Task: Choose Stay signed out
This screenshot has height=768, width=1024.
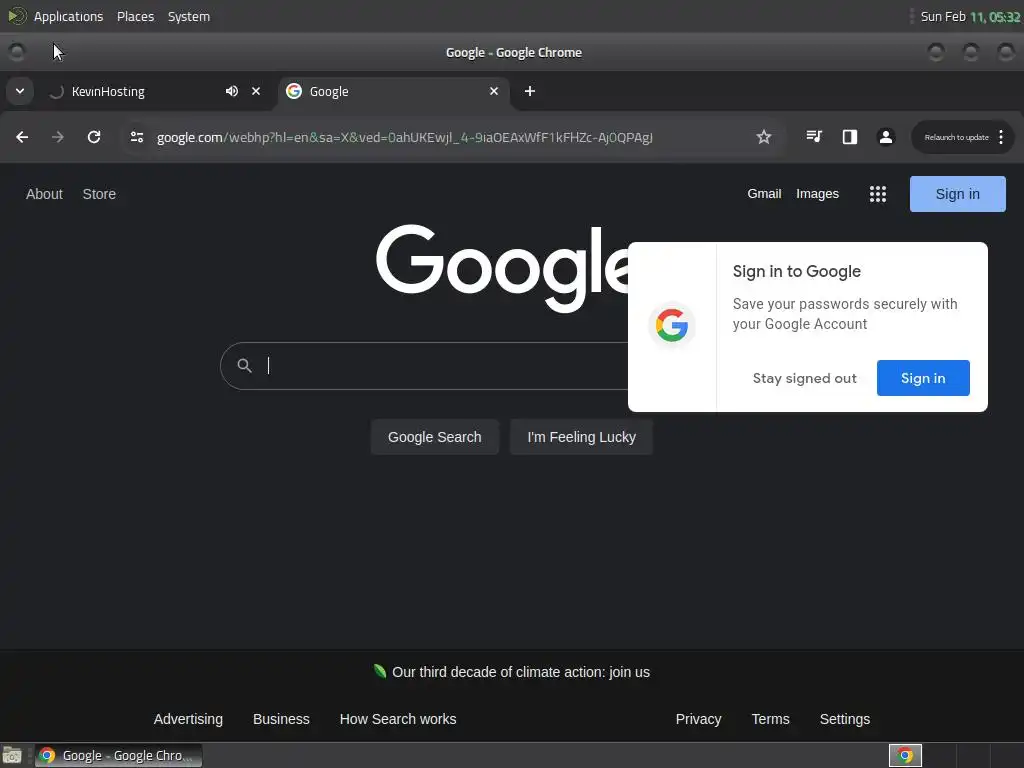Action: [804, 378]
